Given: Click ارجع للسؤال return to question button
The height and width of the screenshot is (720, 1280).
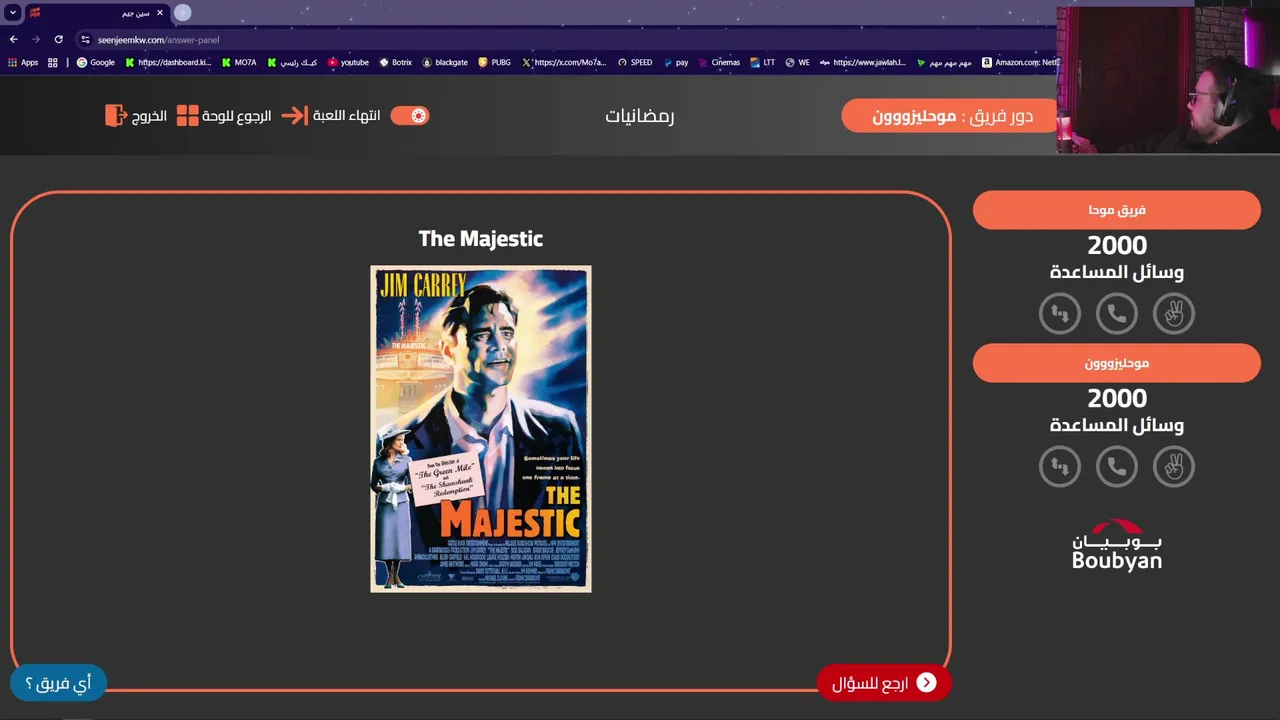Looking at the screenshot, I should [x=884, y=683].
